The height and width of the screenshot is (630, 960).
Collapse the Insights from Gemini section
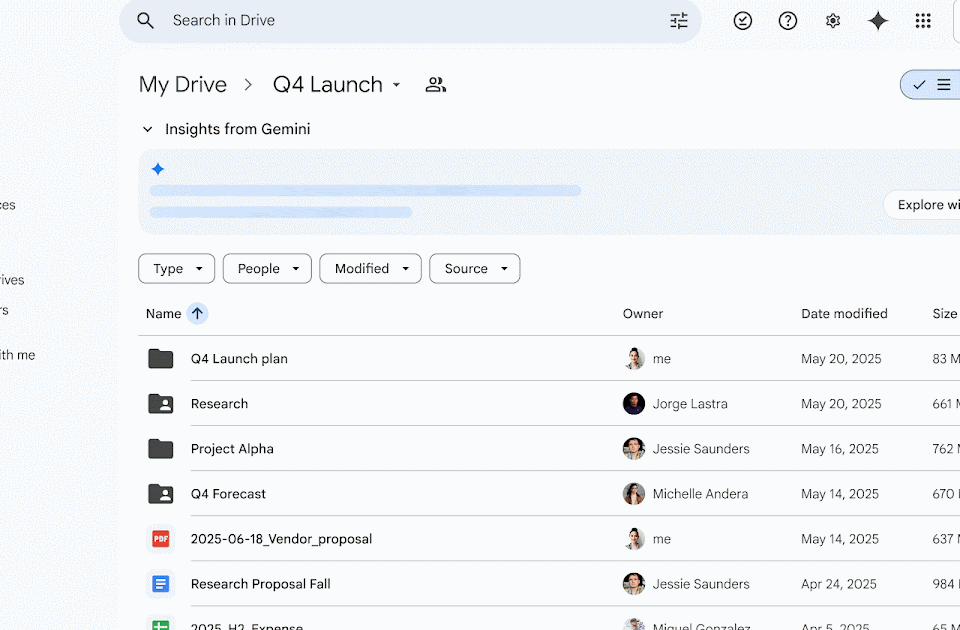pos(148,130)
